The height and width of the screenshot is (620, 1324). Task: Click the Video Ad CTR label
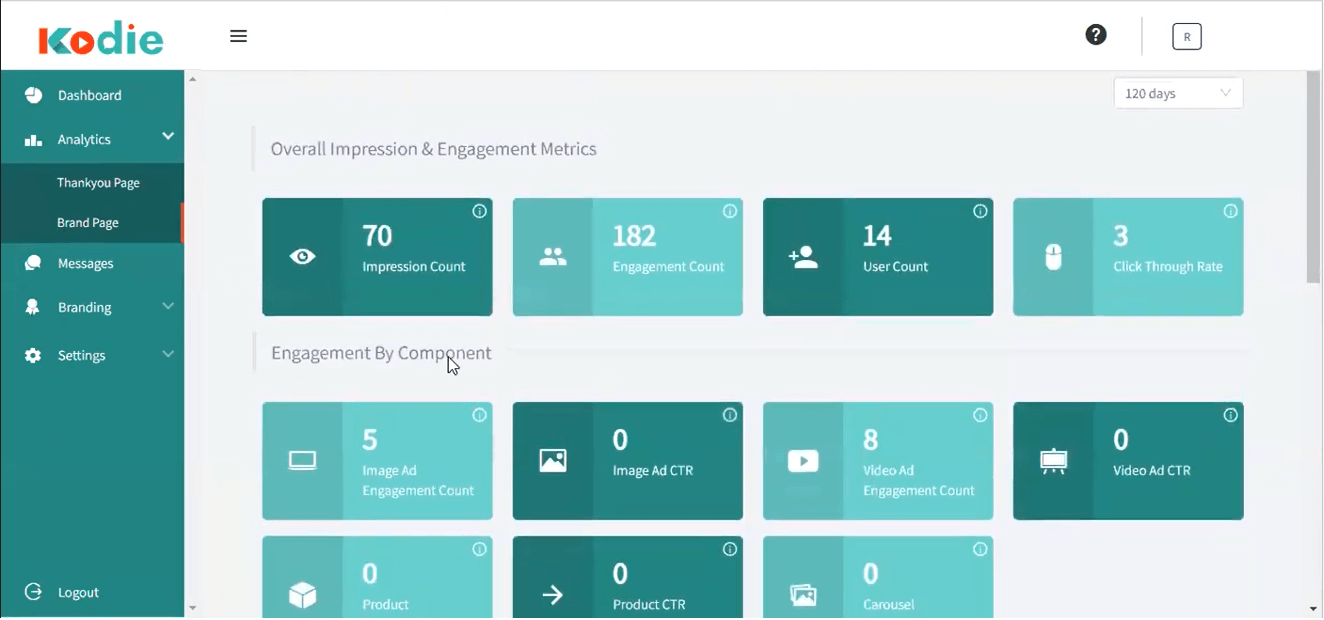point(1152,470)
